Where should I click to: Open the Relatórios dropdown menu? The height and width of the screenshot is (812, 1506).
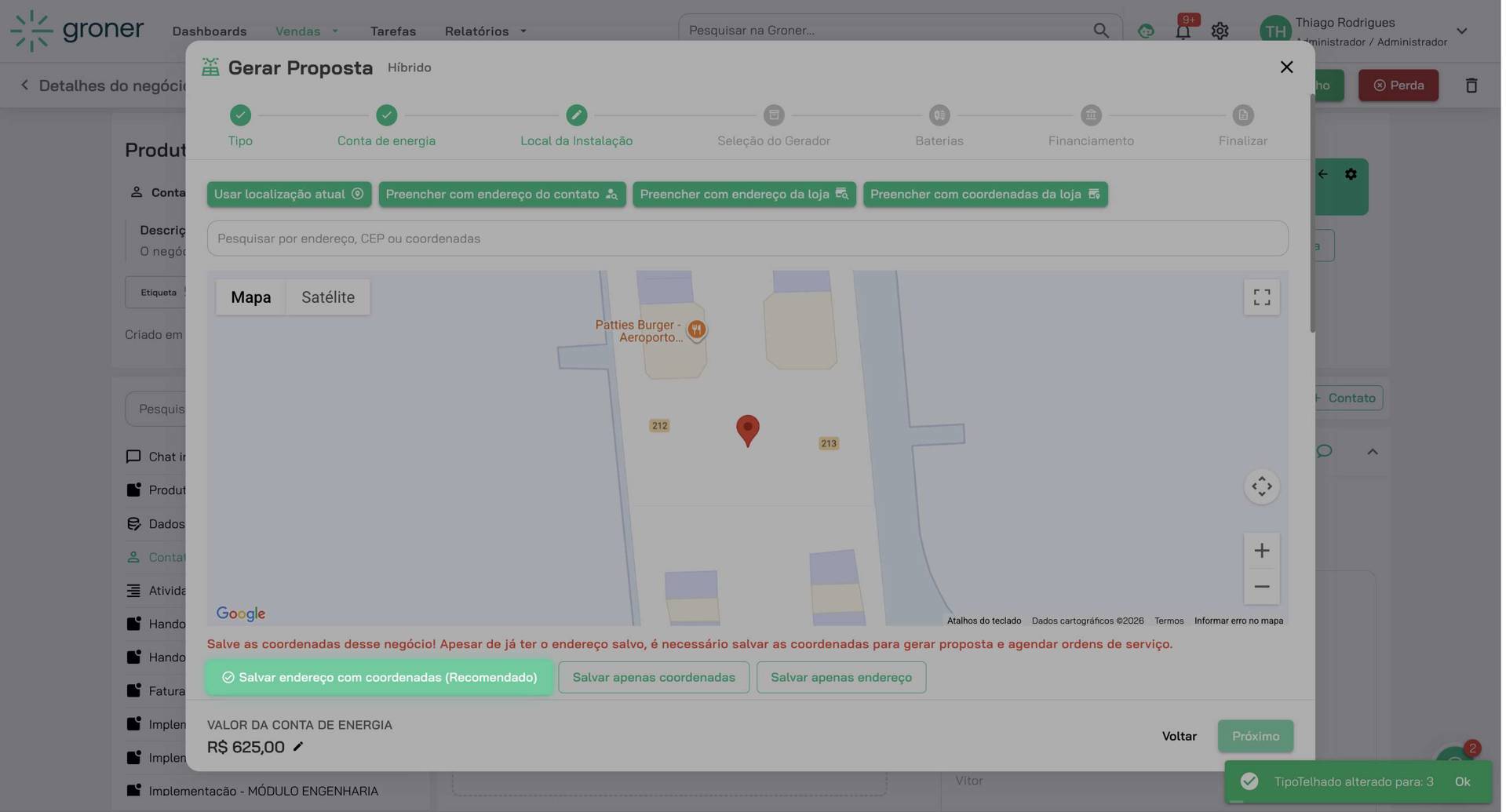tap(484, 31)
